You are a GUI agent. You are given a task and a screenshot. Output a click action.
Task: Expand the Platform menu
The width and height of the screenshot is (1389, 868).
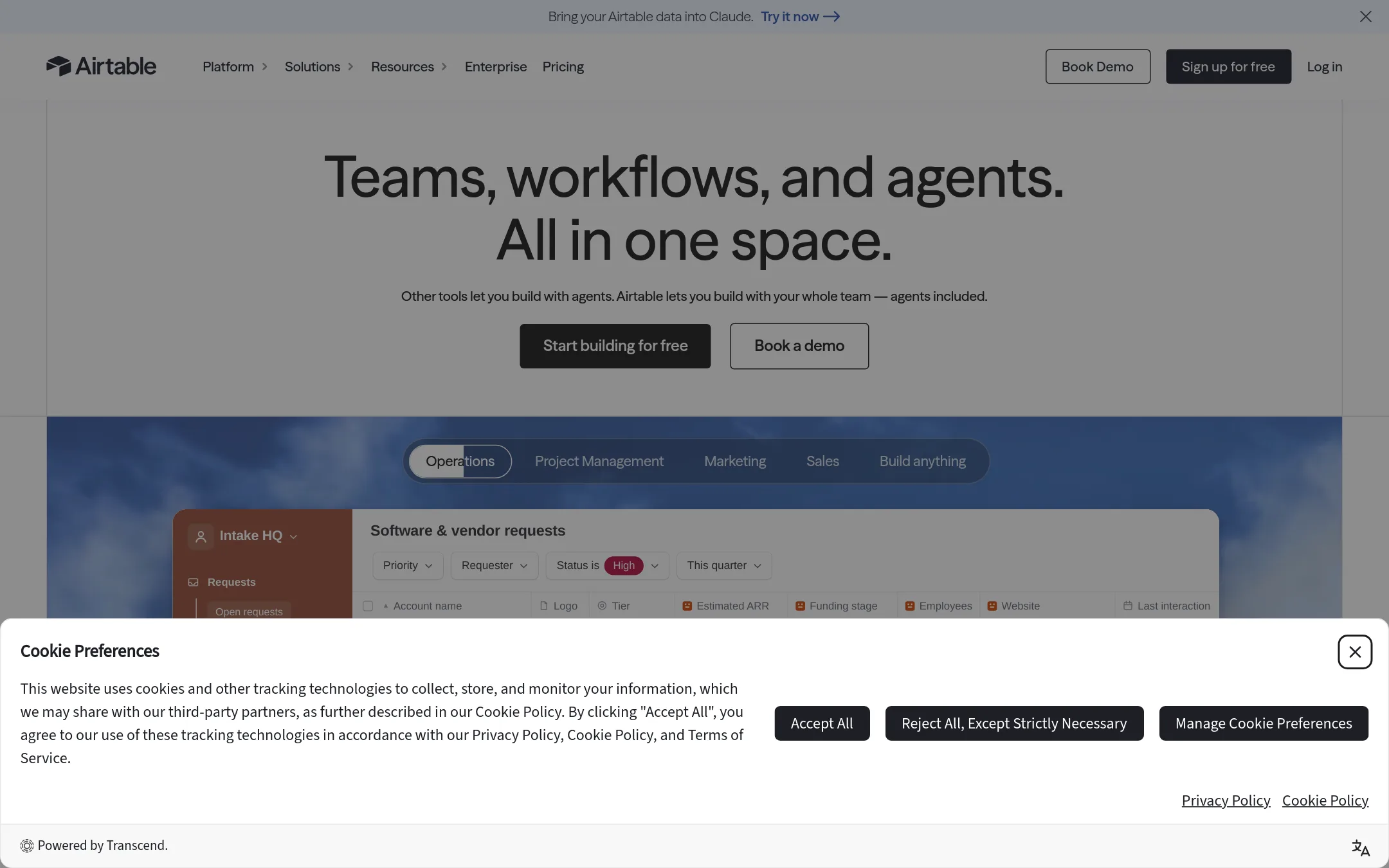pos(235,67)
